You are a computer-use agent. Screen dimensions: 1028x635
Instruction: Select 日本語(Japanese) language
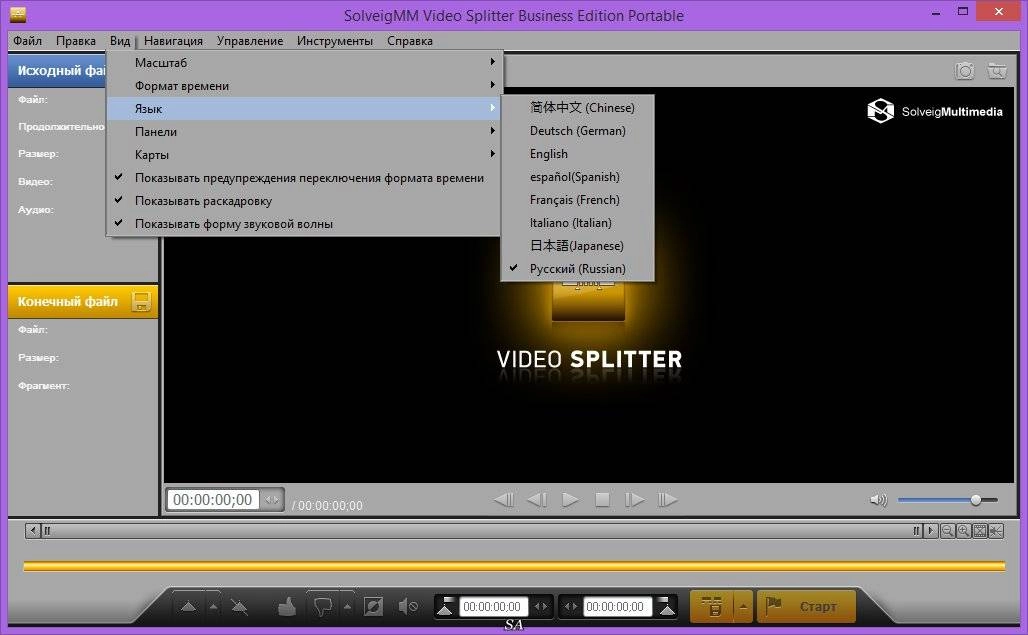click(x=577, y=245)
